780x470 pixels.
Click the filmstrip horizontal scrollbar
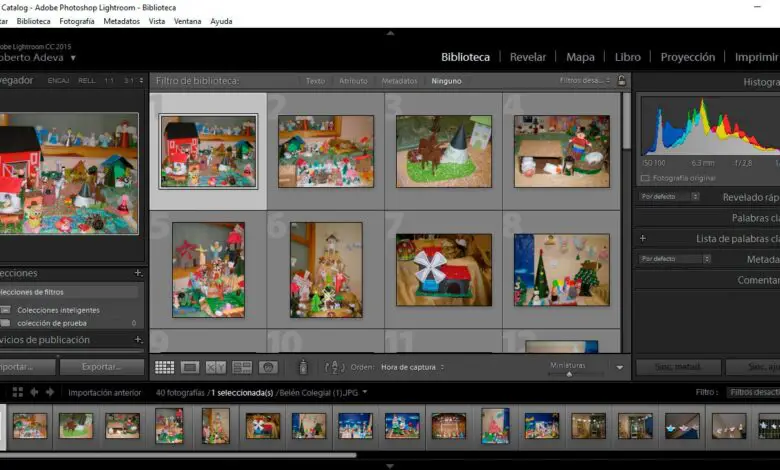(178, 455)
